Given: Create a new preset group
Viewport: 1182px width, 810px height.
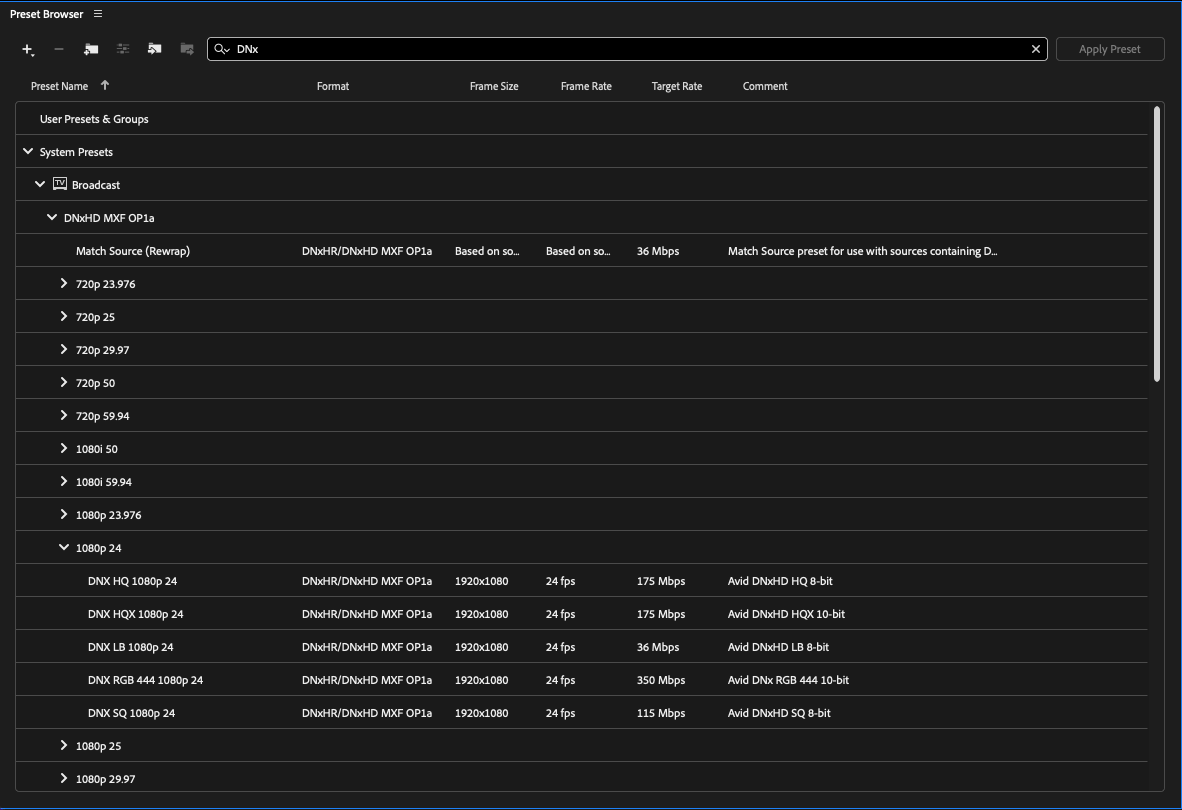Looking at the screenshot, I should (x=90, y=48).
